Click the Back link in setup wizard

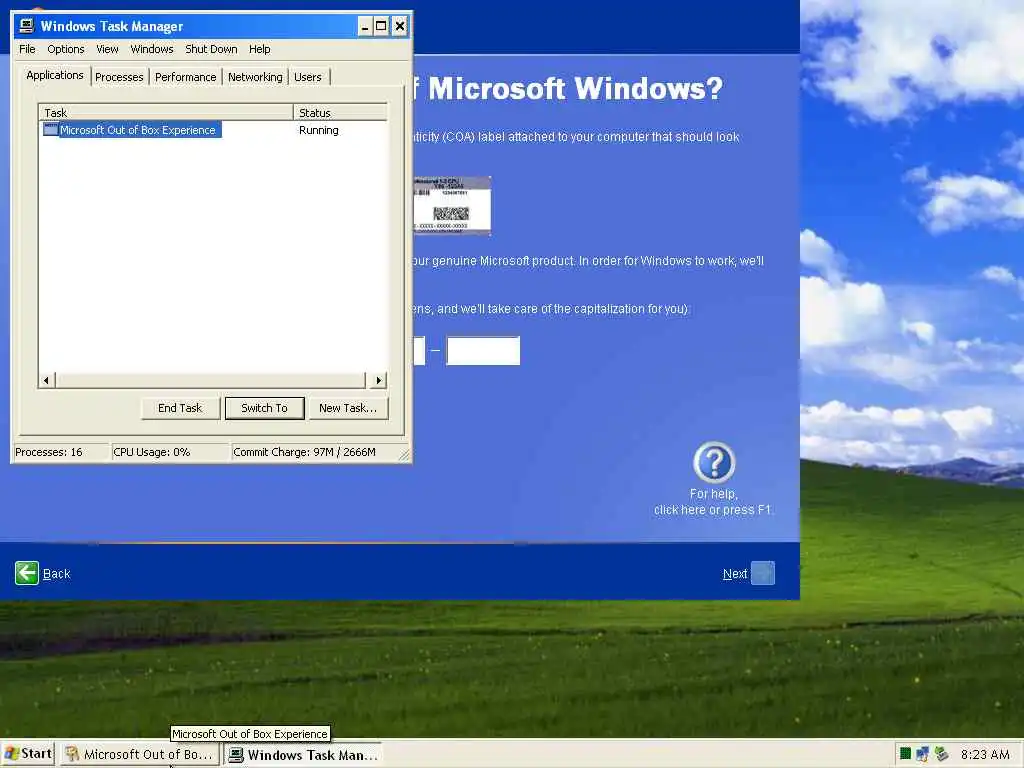point(56,574)
